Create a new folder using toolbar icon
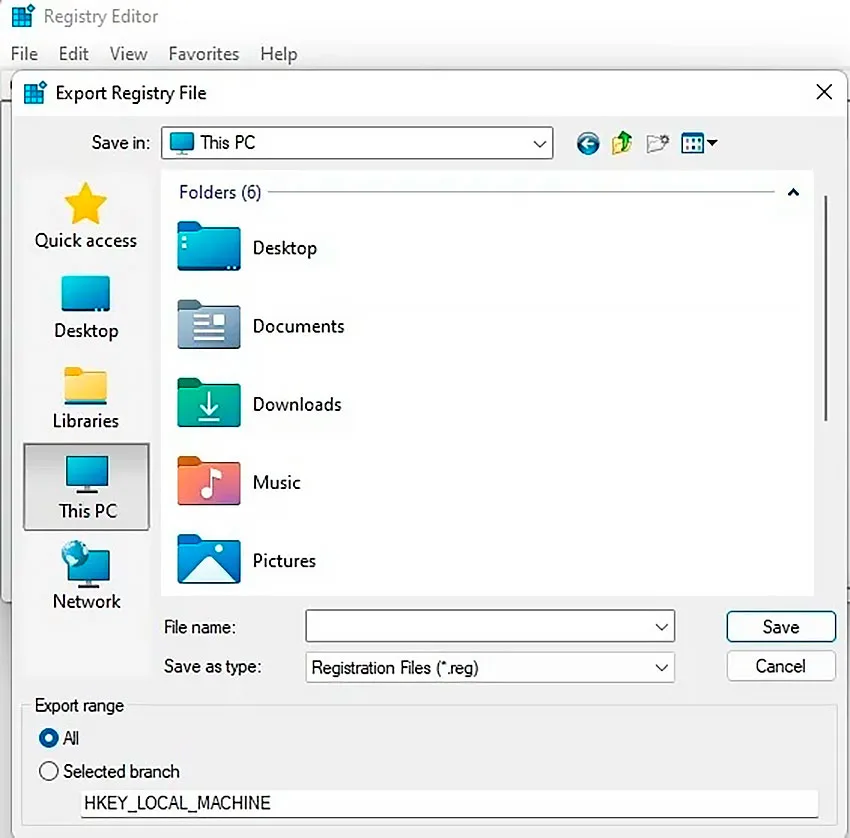850x838 pixels. pos(657,144)
